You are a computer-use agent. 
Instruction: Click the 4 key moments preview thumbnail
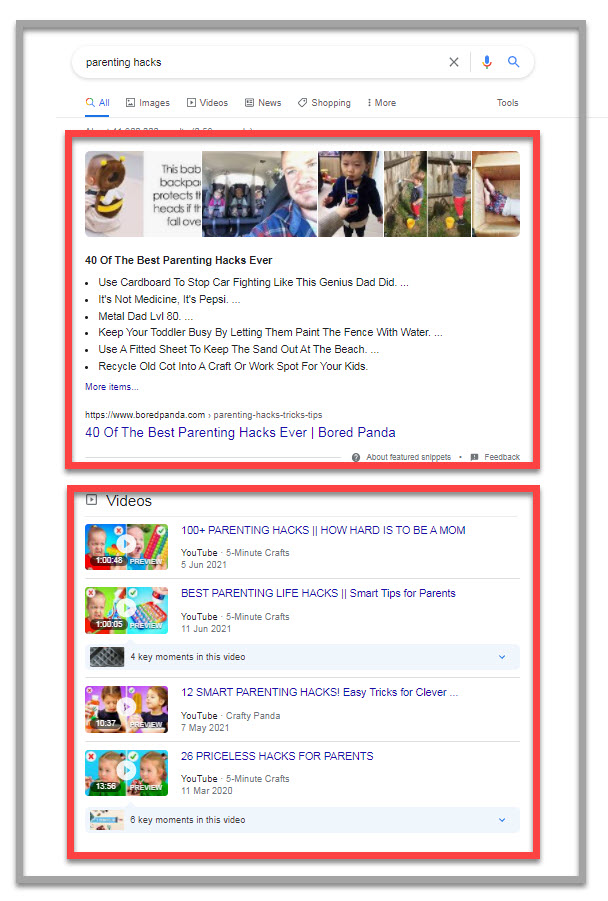(x=107, y=657)
